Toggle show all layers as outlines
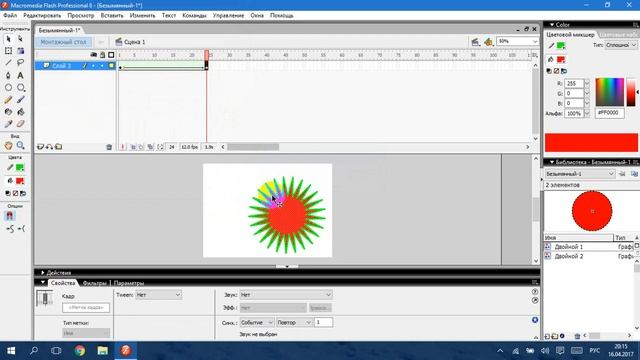Viewport: 640px width, 360px height. tap(111, 55)
